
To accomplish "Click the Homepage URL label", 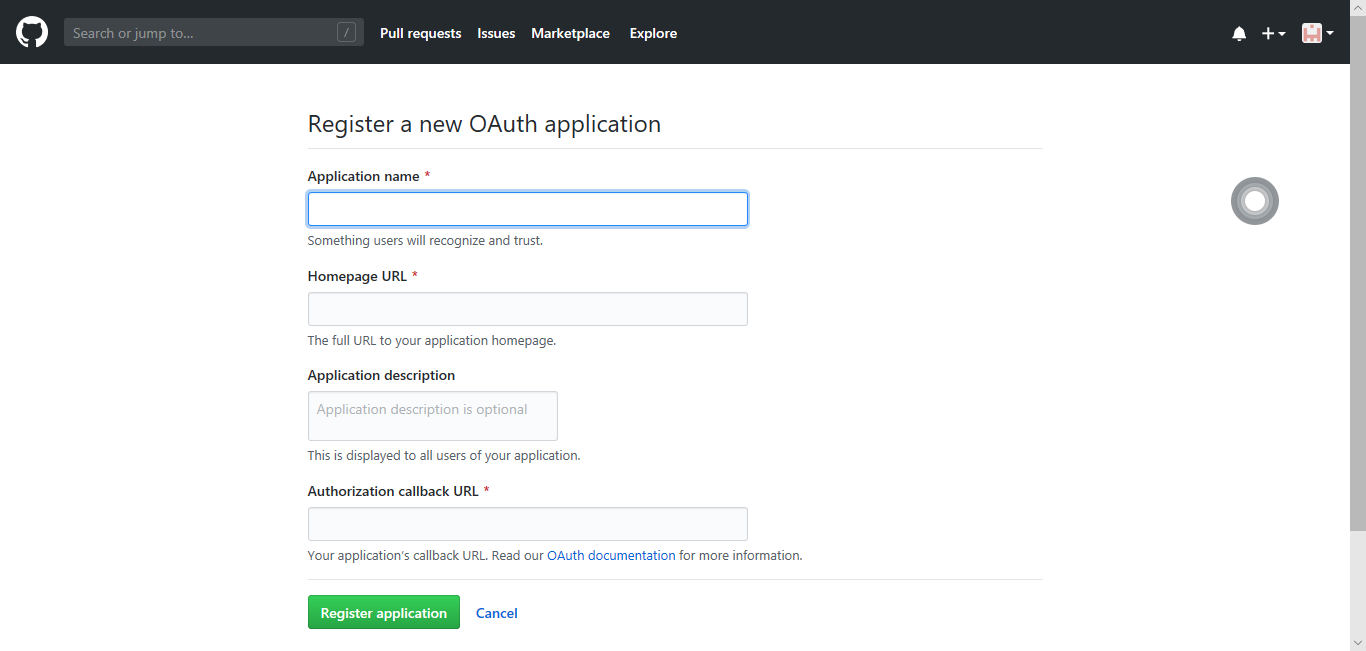I will 357,276.
